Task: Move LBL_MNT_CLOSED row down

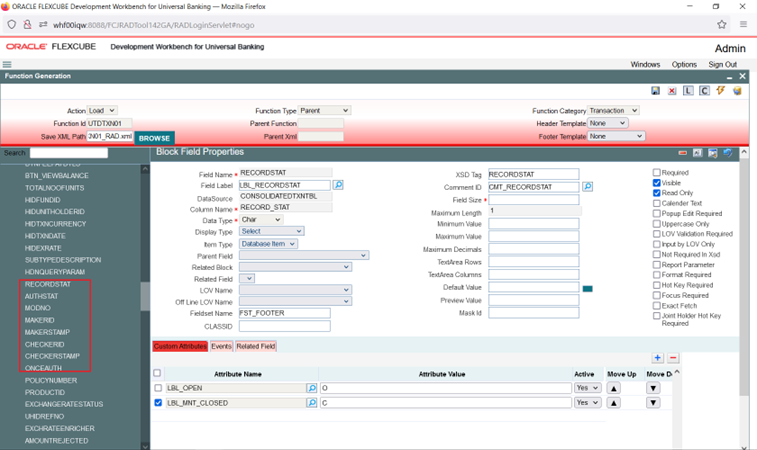Action: tap(653, 403)
